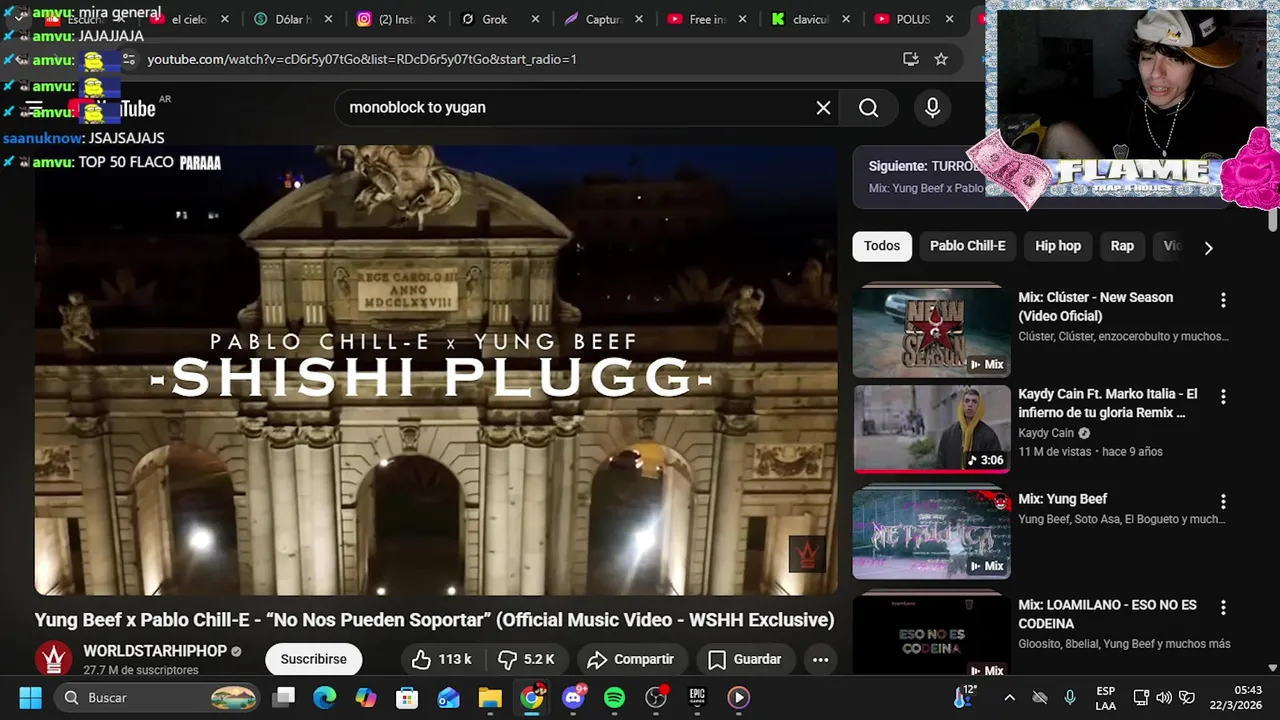Filter by Hip hop chip
The width and height of the screenshot is (1280, 720).
1058,246
